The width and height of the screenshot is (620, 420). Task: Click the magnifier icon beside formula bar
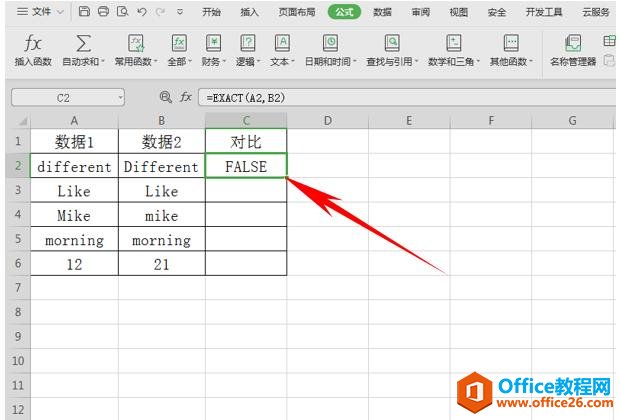[165, 97]
